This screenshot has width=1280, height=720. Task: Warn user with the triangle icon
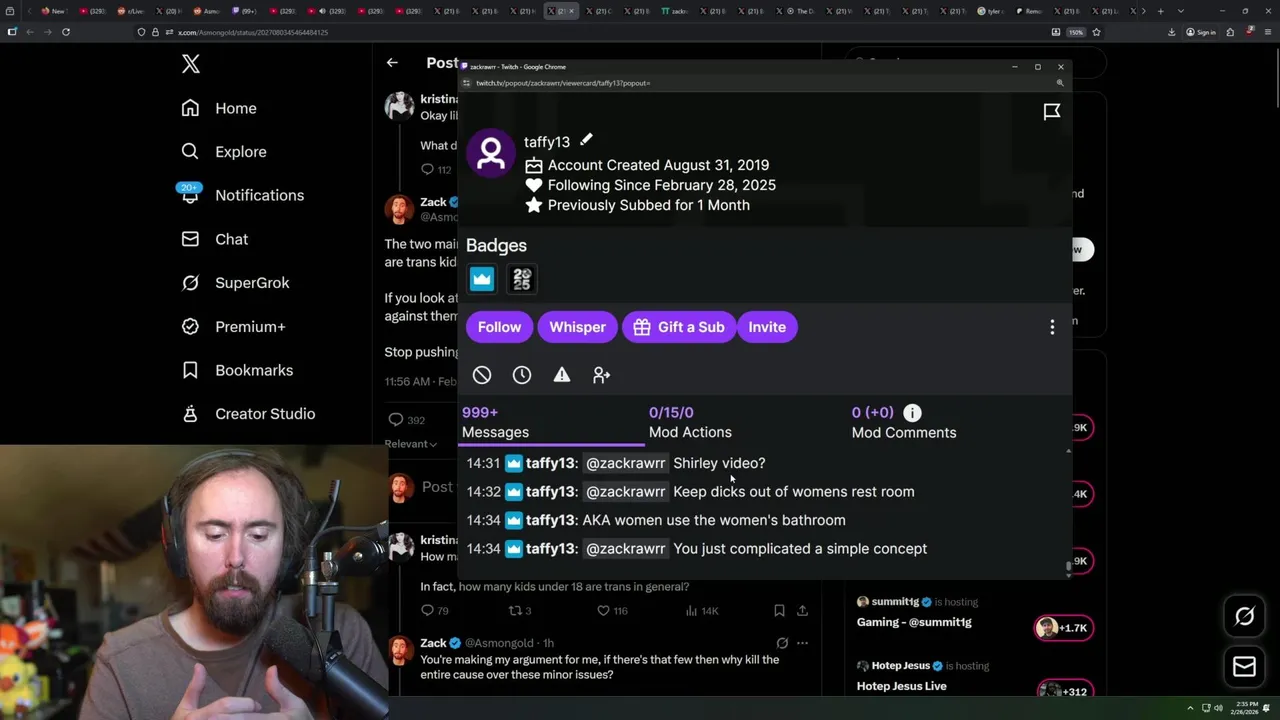point(562,375)
